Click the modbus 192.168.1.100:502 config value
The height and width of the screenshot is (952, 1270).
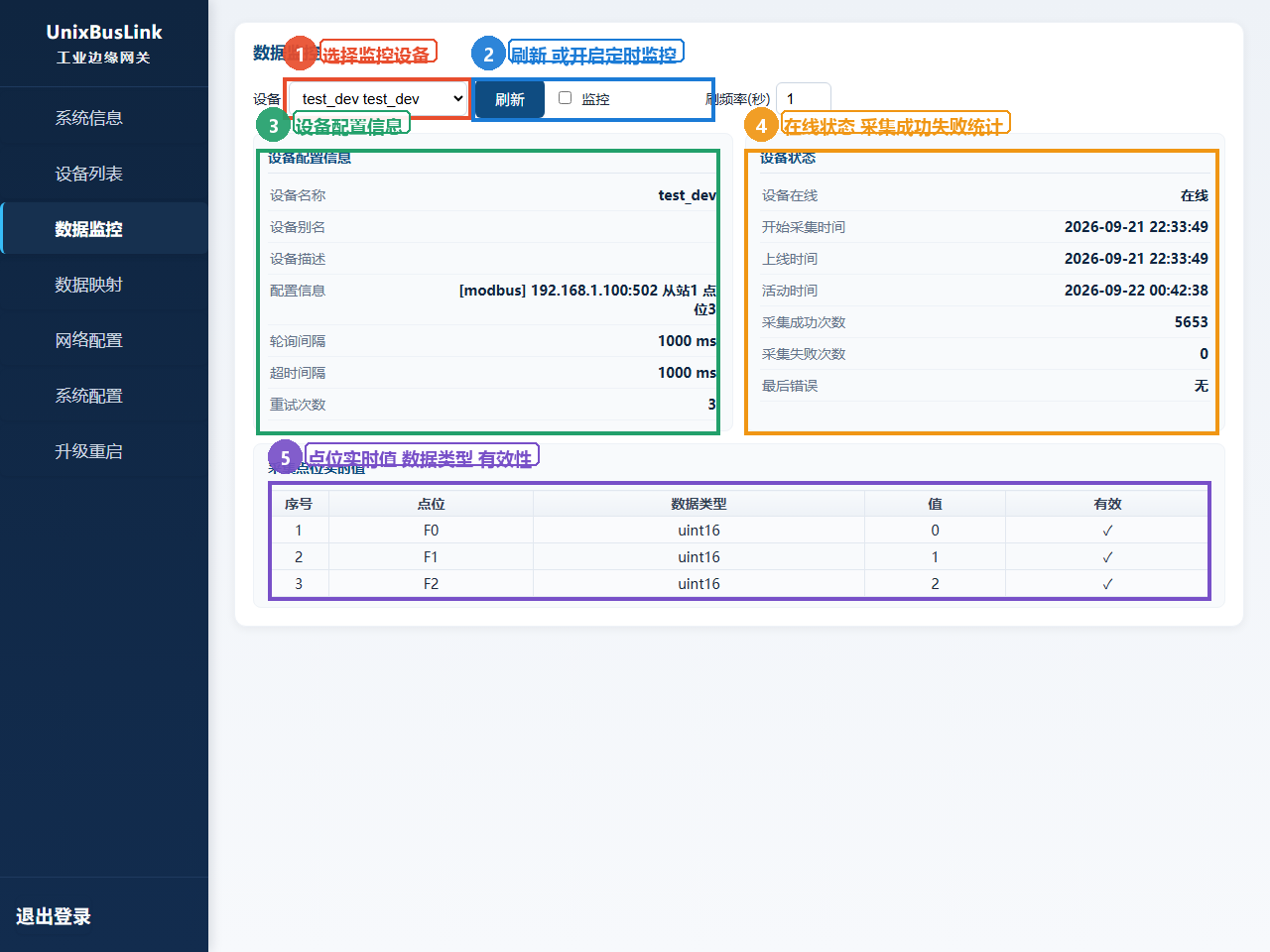coord(587,299)
